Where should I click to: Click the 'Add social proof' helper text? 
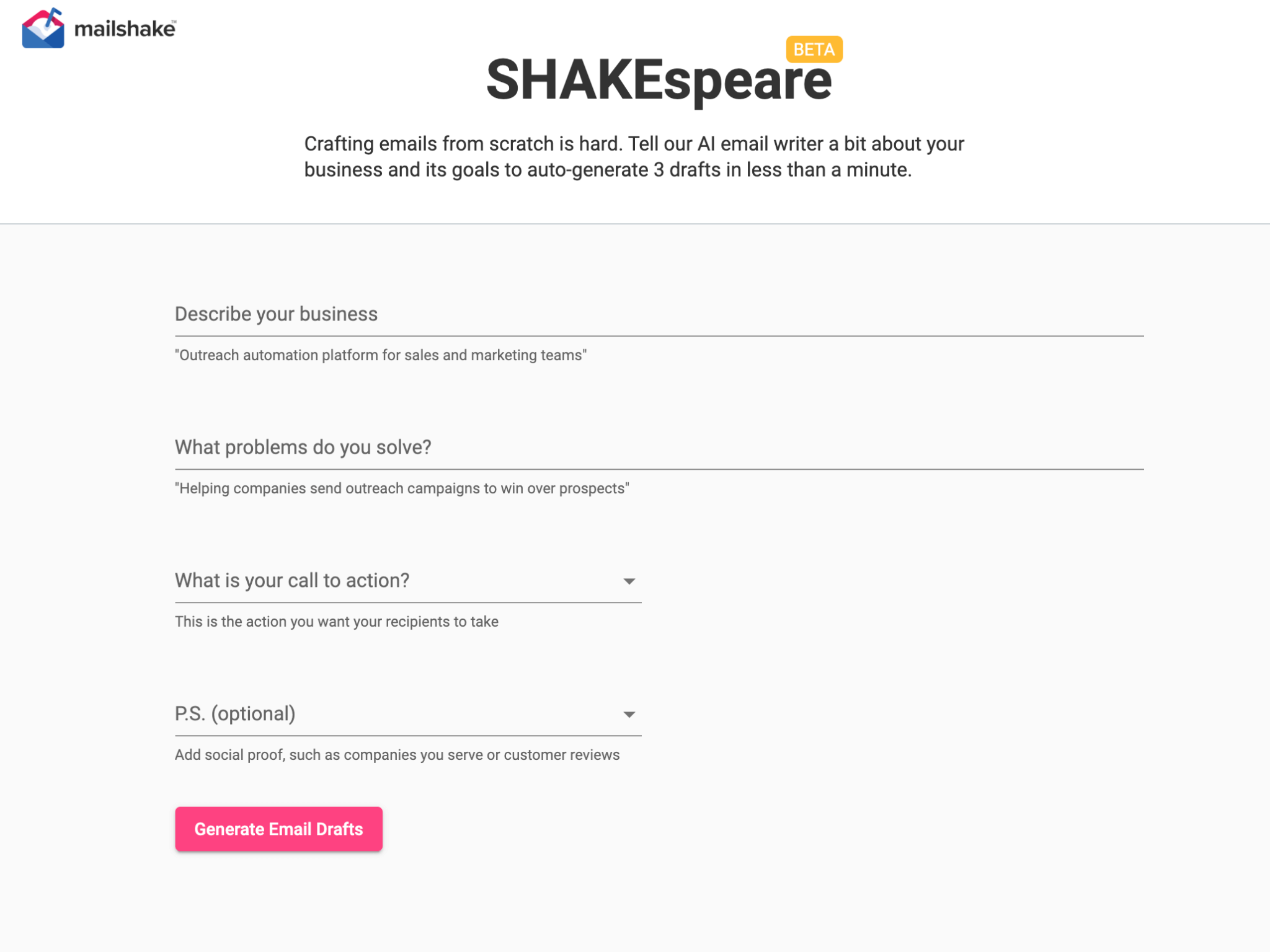(x=397, y=755)
